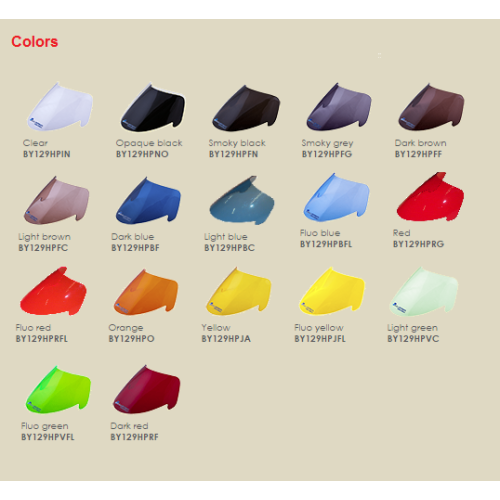Choose the Light brown windscreen
500x500 pixels.
click(57, 200)
